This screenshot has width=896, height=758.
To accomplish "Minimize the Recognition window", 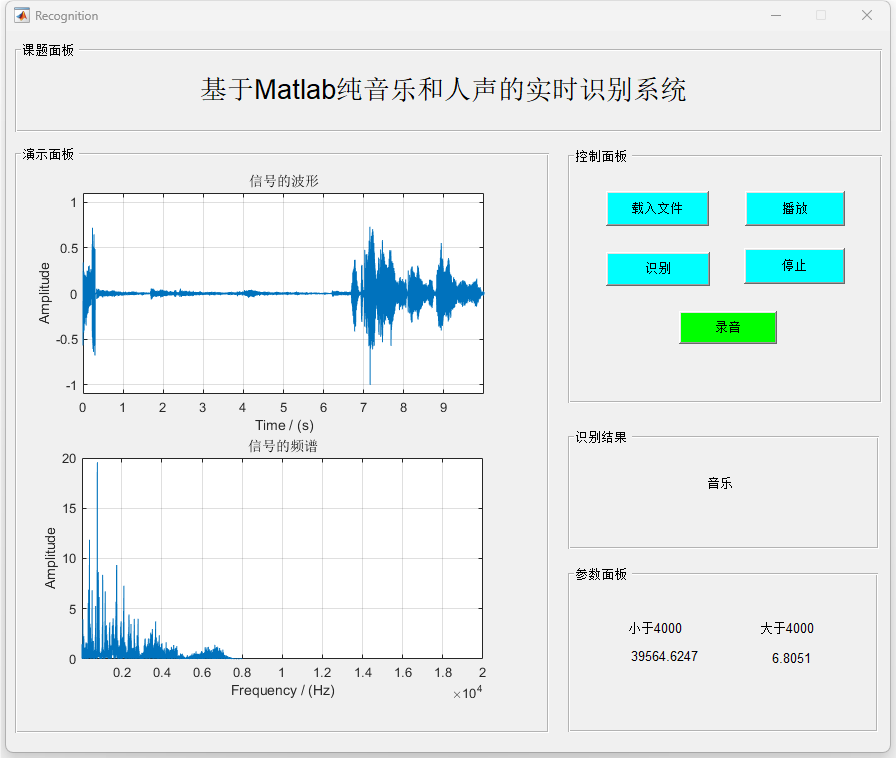I will tap(775, 15).
